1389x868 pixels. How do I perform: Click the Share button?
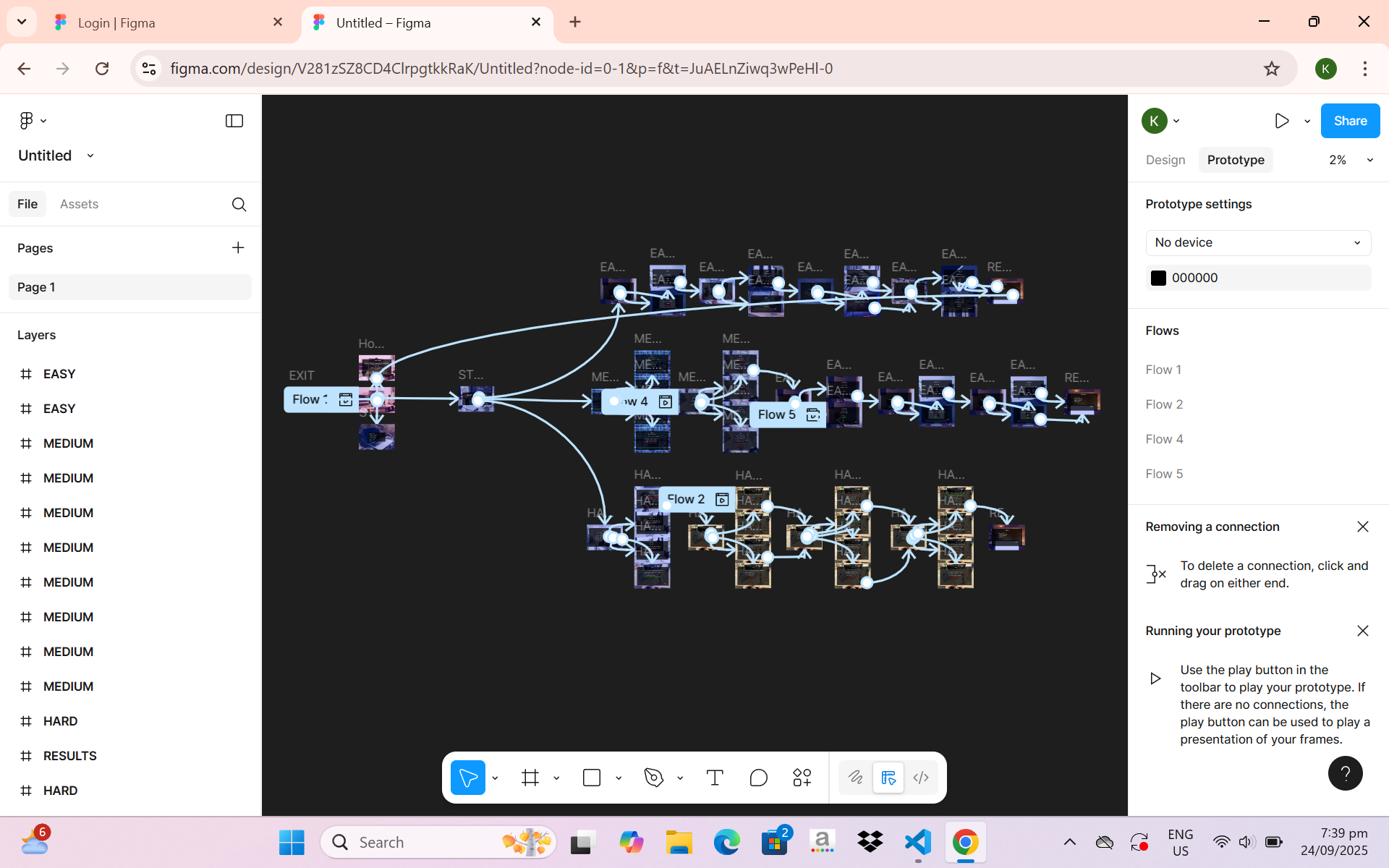click(1349, 121)
